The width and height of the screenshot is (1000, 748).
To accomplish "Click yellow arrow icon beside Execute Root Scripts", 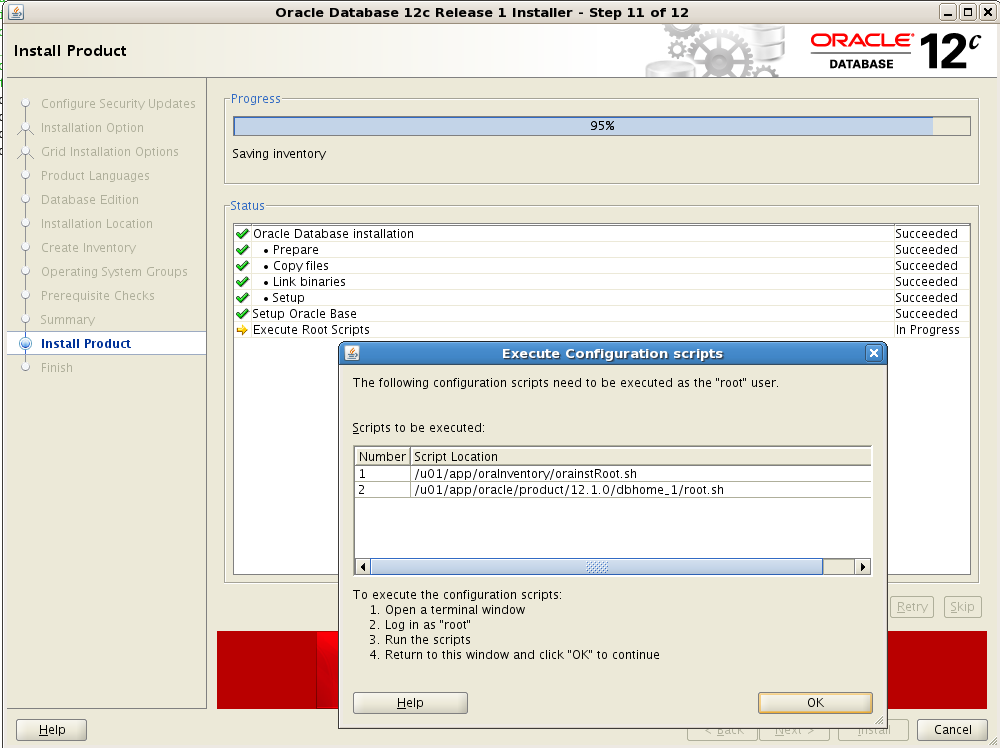I will coord(241,329).
